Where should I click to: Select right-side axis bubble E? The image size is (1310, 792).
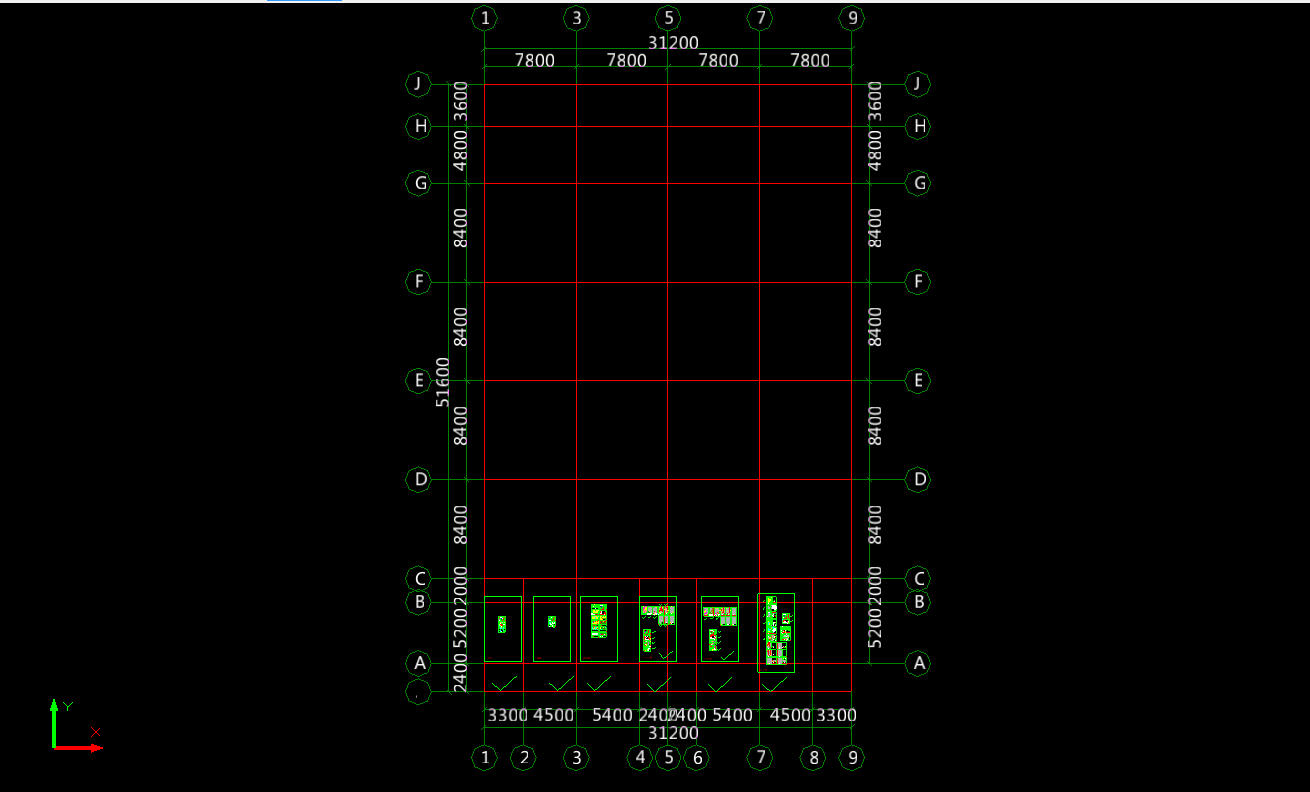point(918,380)
